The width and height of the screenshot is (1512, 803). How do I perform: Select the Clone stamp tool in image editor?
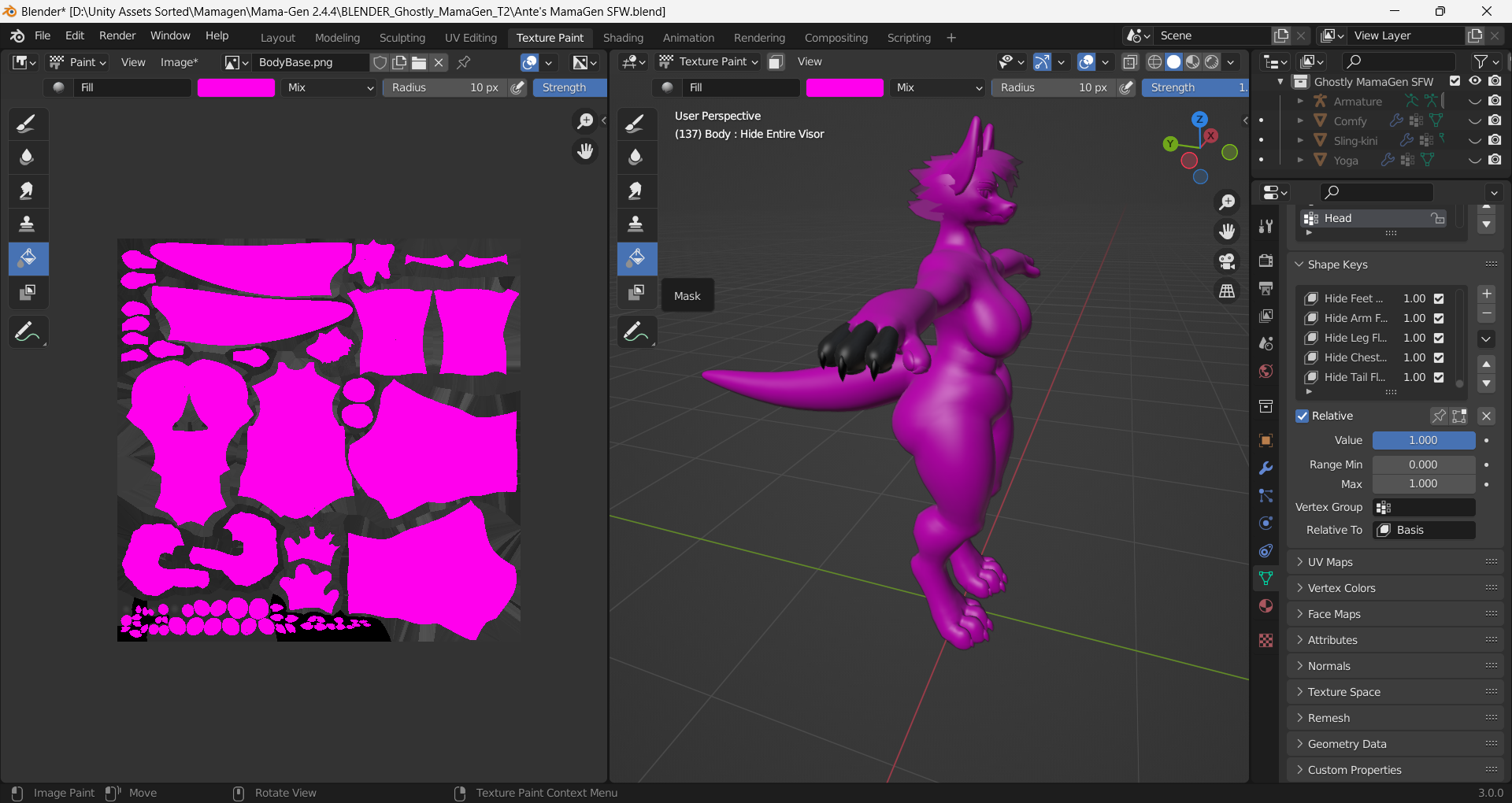click(28, 224)
